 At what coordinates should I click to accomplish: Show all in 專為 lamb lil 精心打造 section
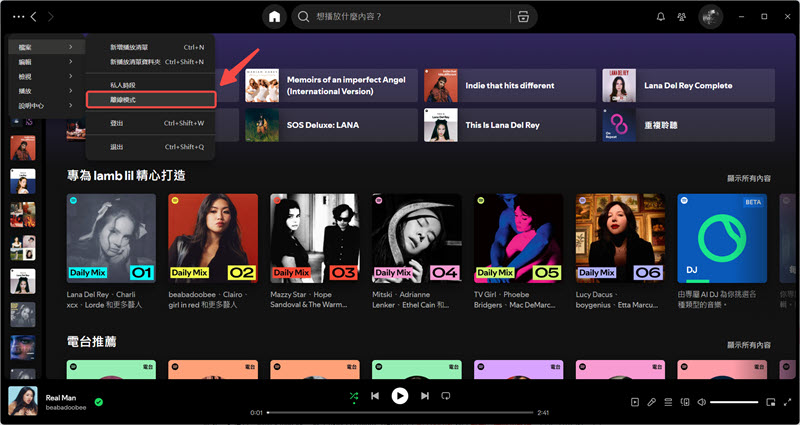748,179
